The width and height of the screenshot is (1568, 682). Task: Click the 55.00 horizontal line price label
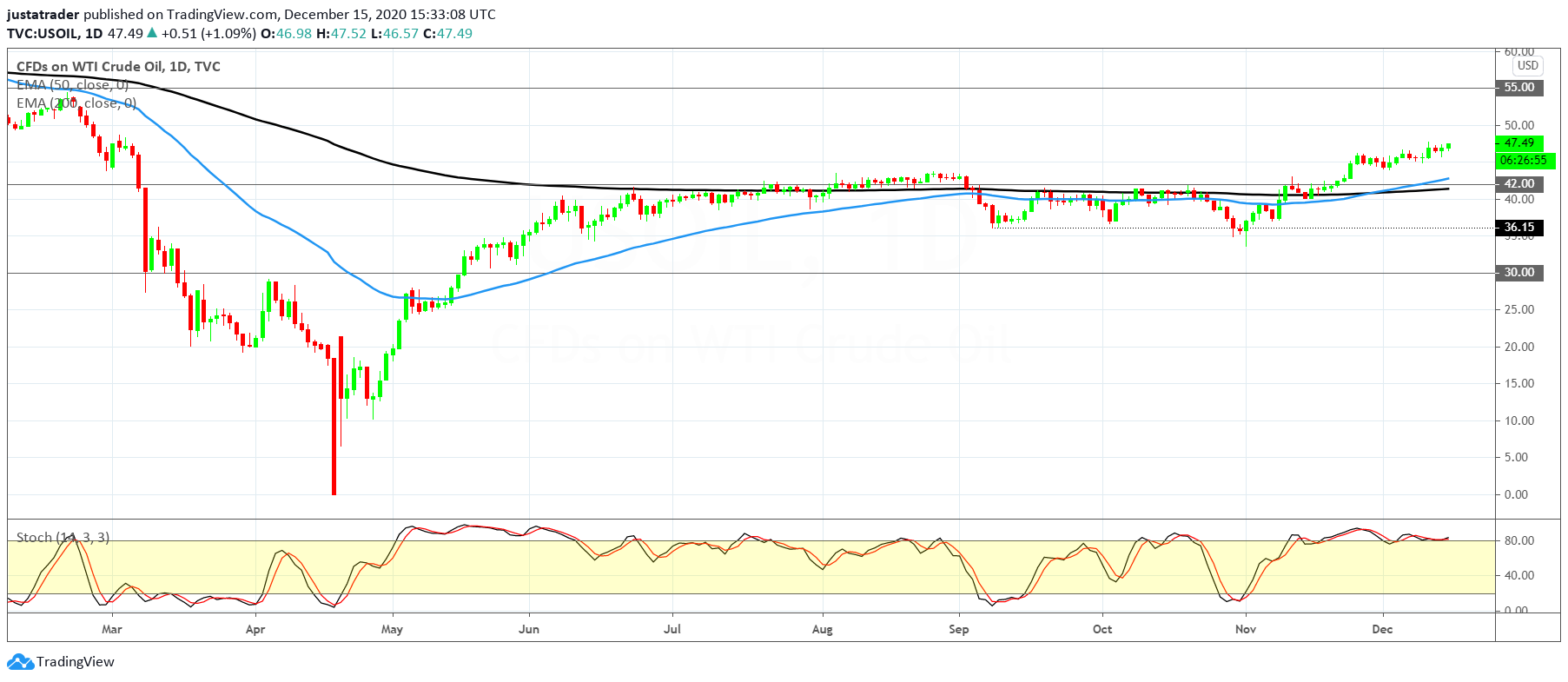coord(1519,88)
